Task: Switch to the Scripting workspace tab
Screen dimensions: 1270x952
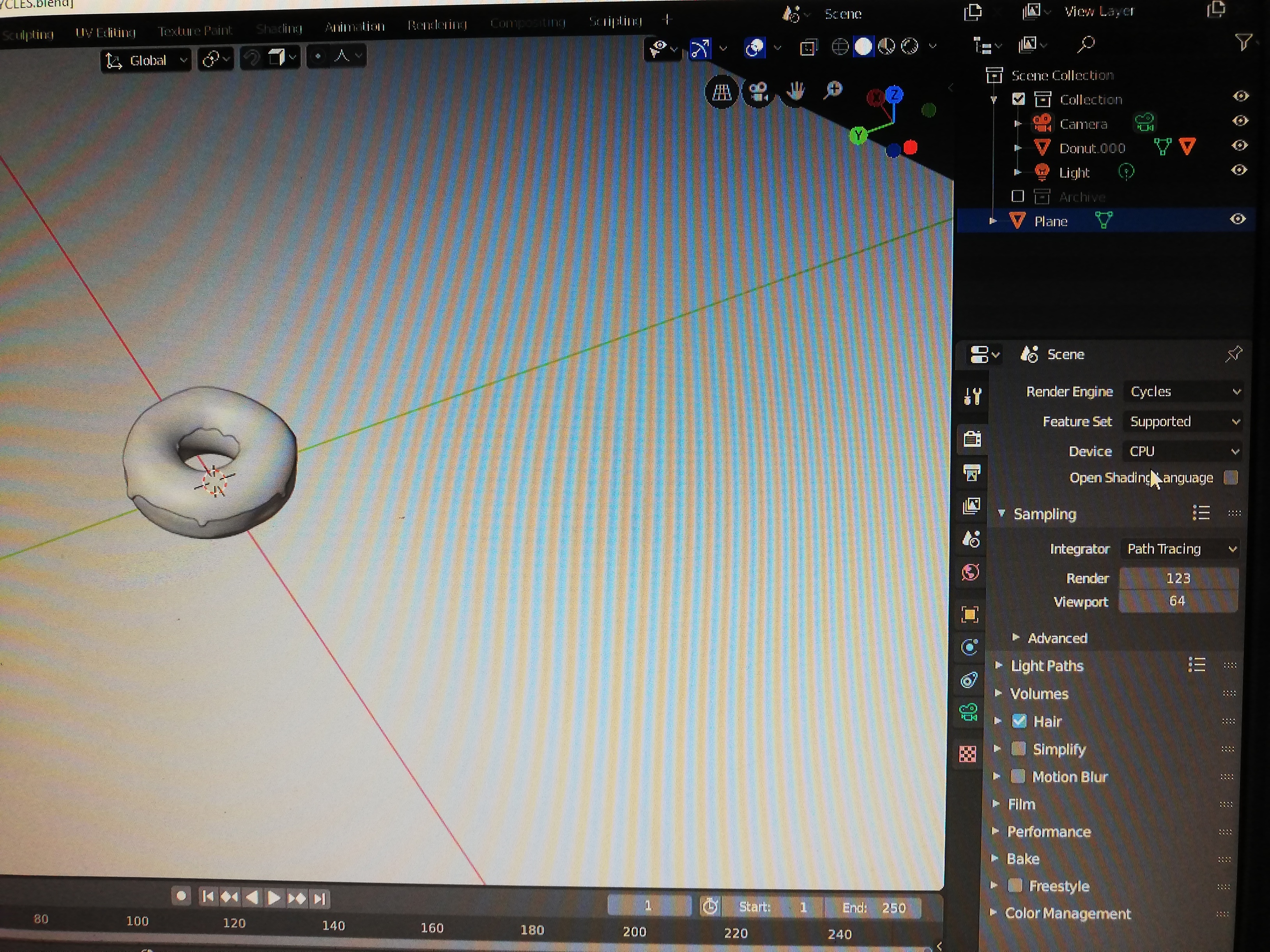Action: point(615,21)
